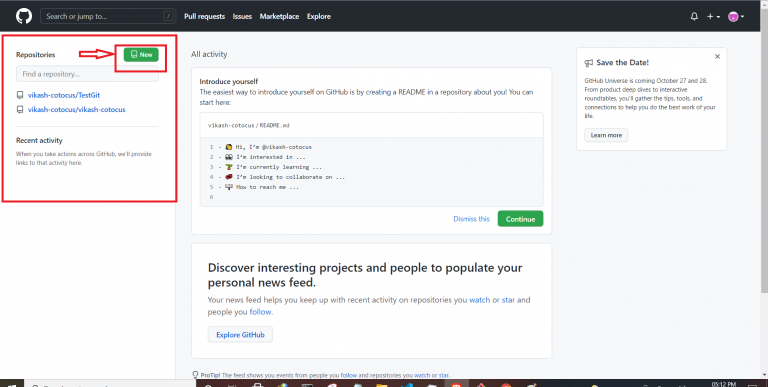Viewport: 768px width, 387px height.
Task: Open the notifications bell
Action: 694,16
